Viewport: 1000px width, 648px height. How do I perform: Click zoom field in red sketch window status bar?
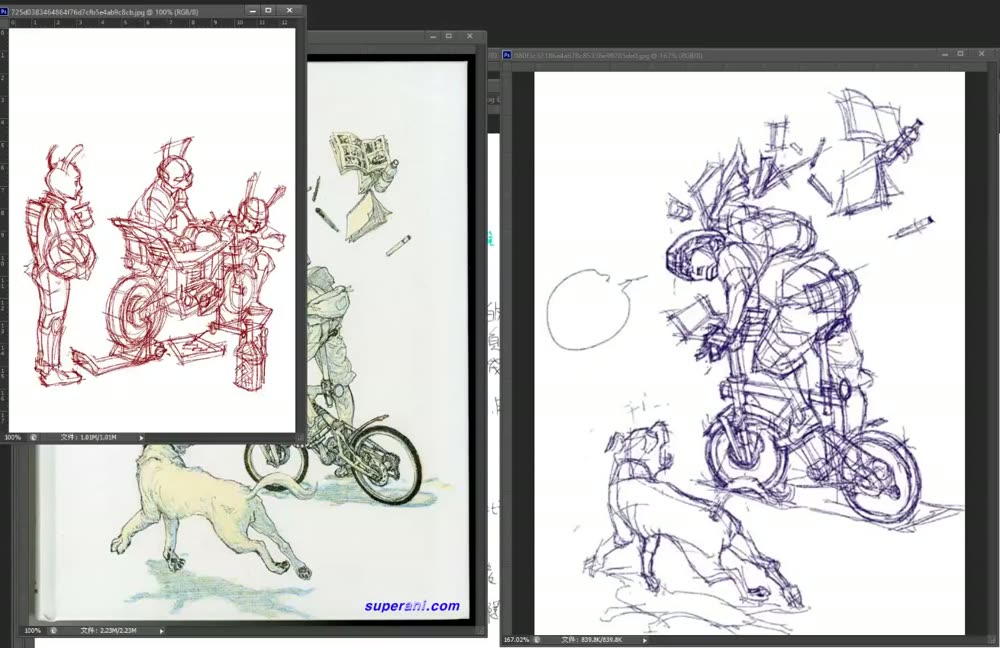pos(13,438)
